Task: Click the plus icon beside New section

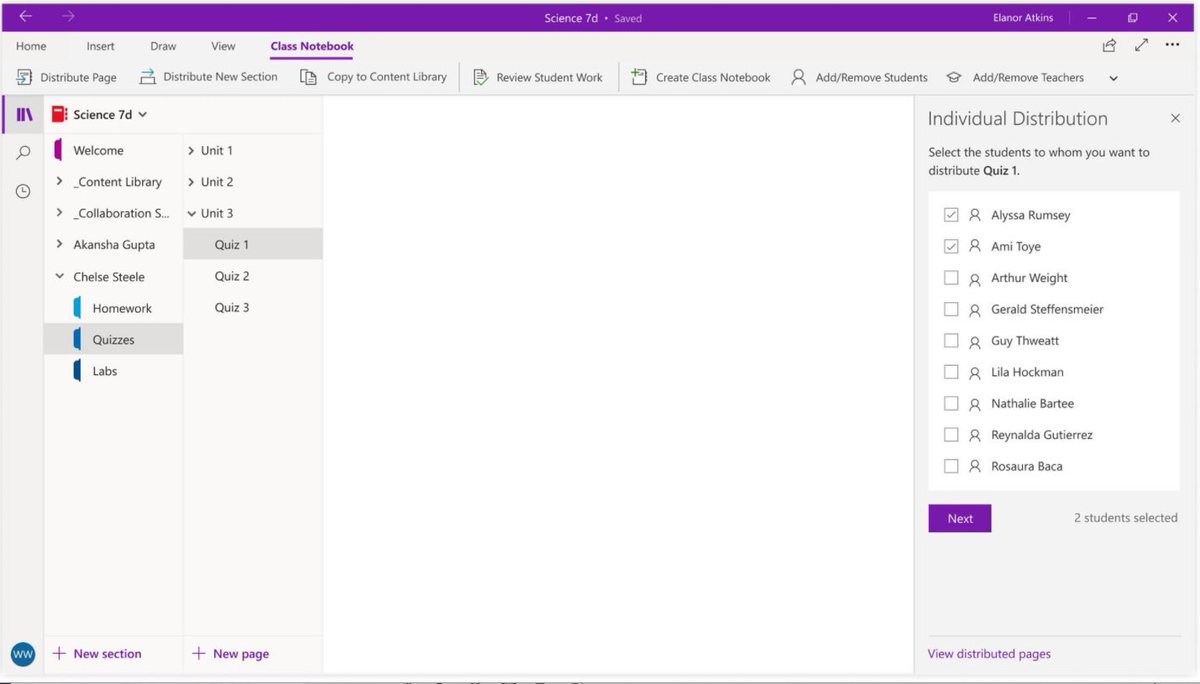Action: coord(59,654)
